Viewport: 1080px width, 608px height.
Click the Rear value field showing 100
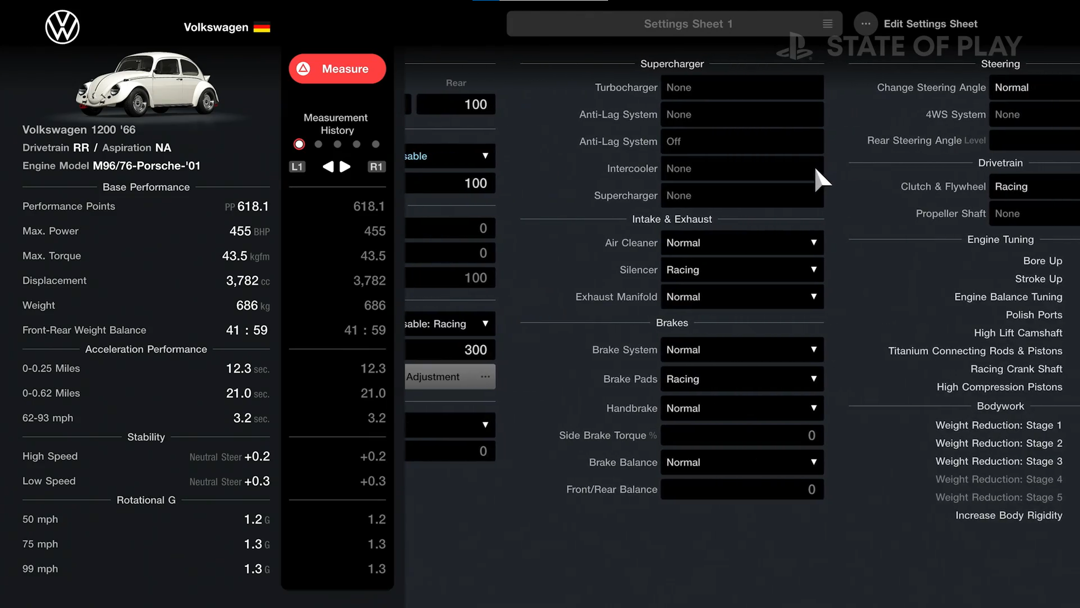(456, 105)
